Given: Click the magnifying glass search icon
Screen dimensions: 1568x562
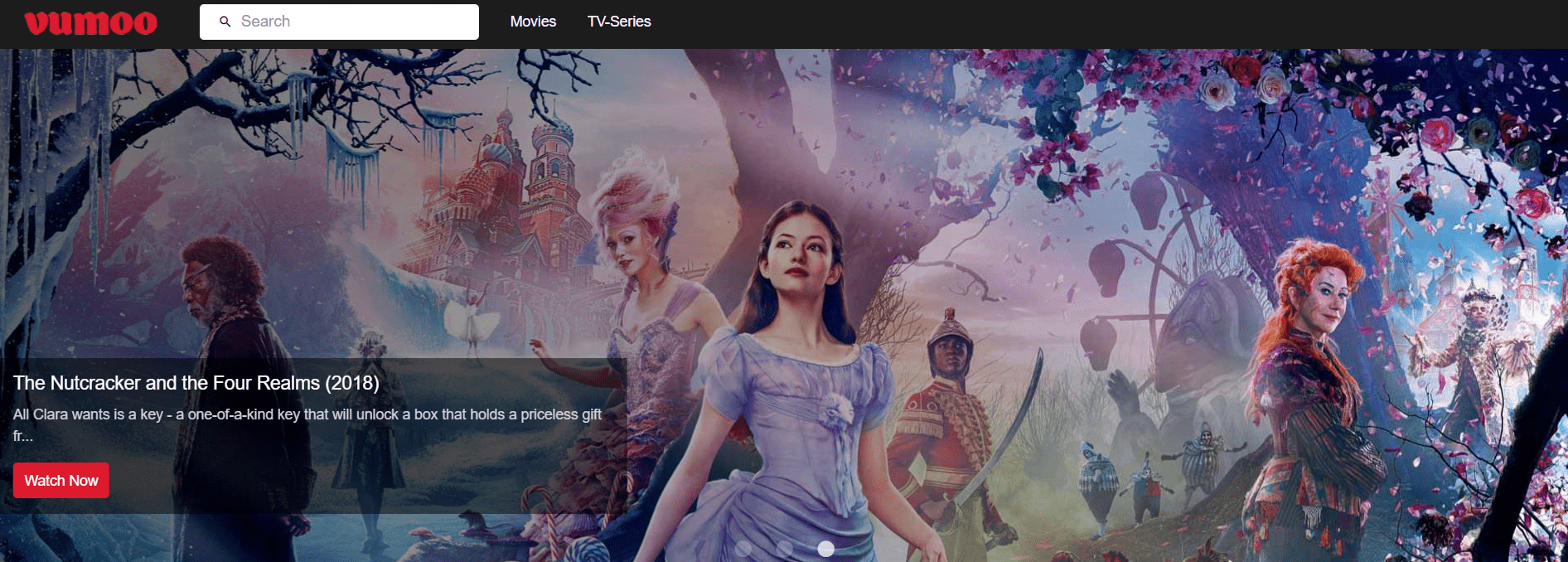Looking at the screenshot, I should click(x=225, y=22).
